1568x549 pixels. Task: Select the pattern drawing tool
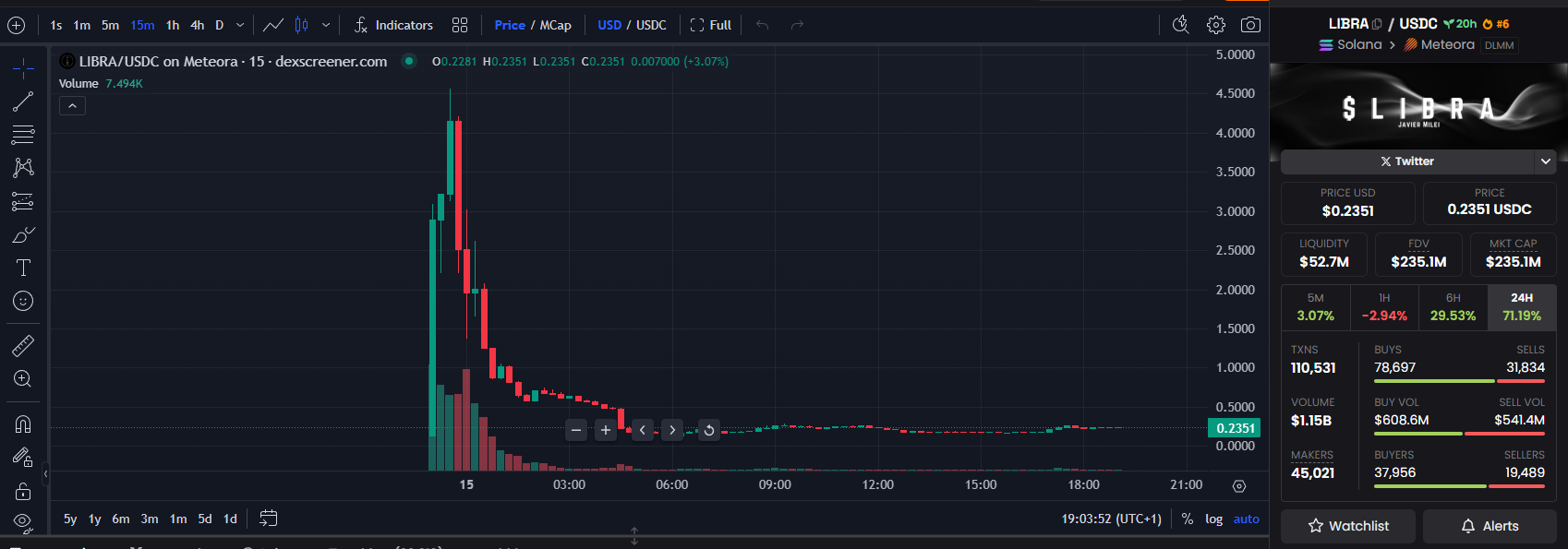pos(23,168)
